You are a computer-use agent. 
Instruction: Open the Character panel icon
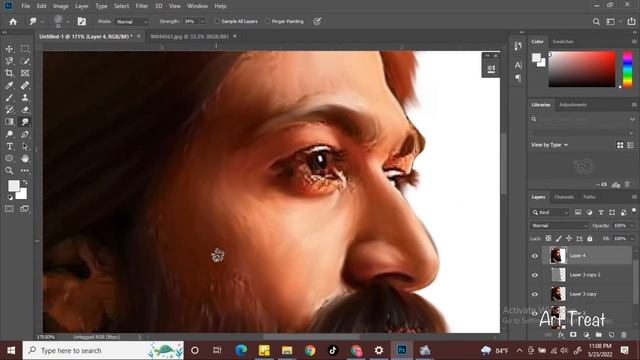tap(518, 64)
